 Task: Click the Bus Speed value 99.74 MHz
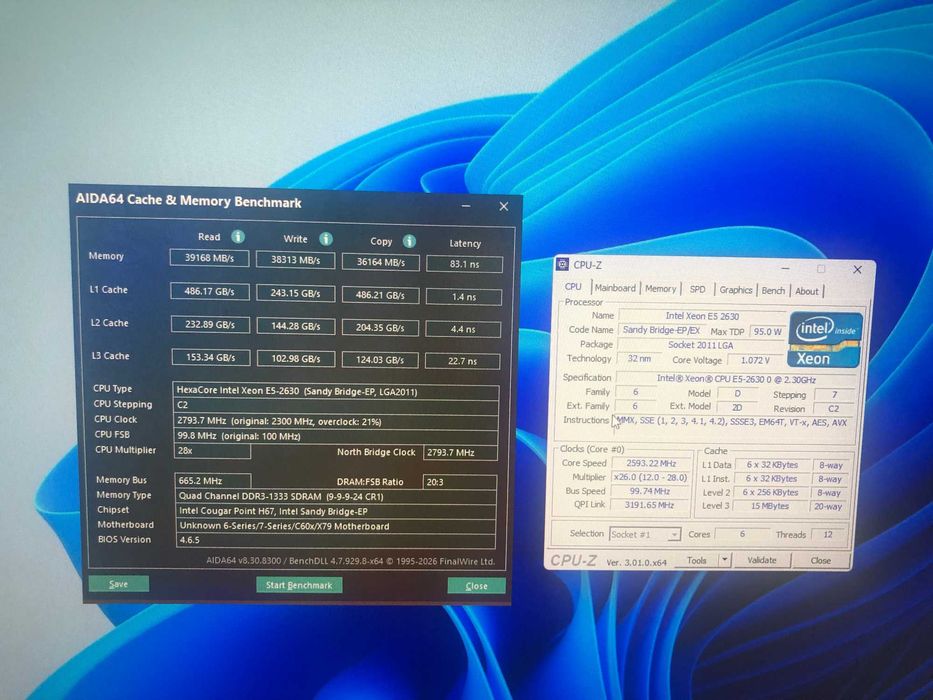pos(650,491)
